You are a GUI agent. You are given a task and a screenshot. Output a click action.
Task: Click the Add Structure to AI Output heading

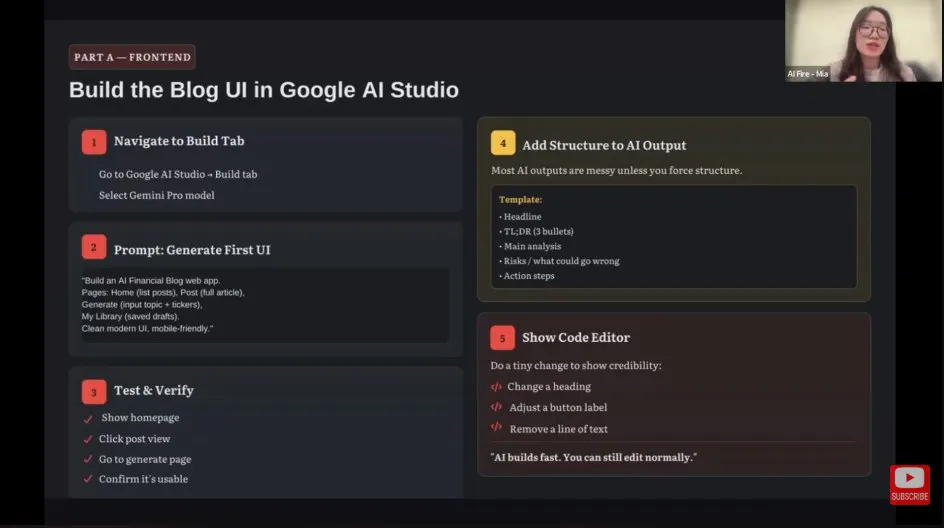coord(604,145)
